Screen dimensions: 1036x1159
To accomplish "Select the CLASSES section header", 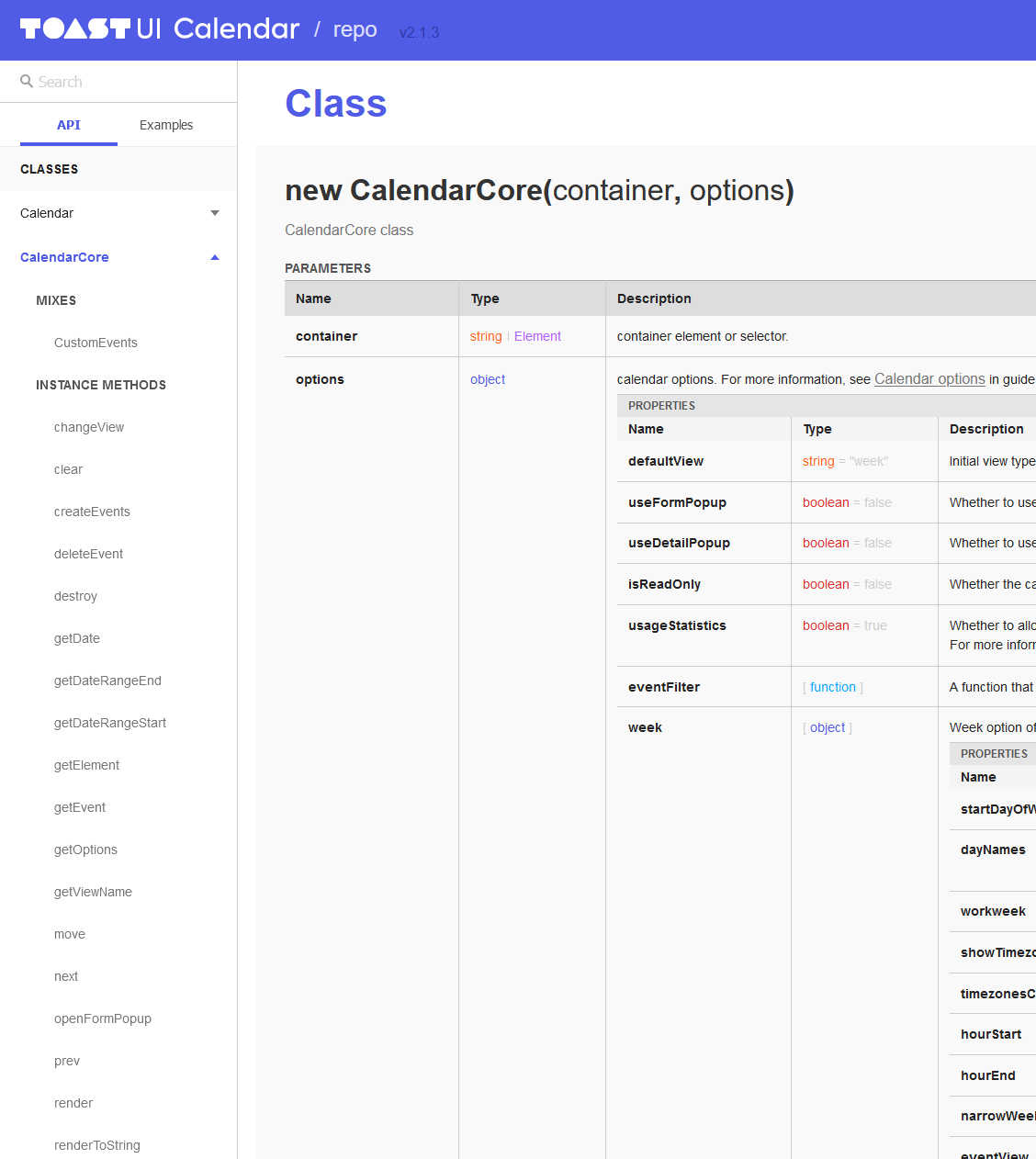I will pyautogui.click(x=49, y=169).
